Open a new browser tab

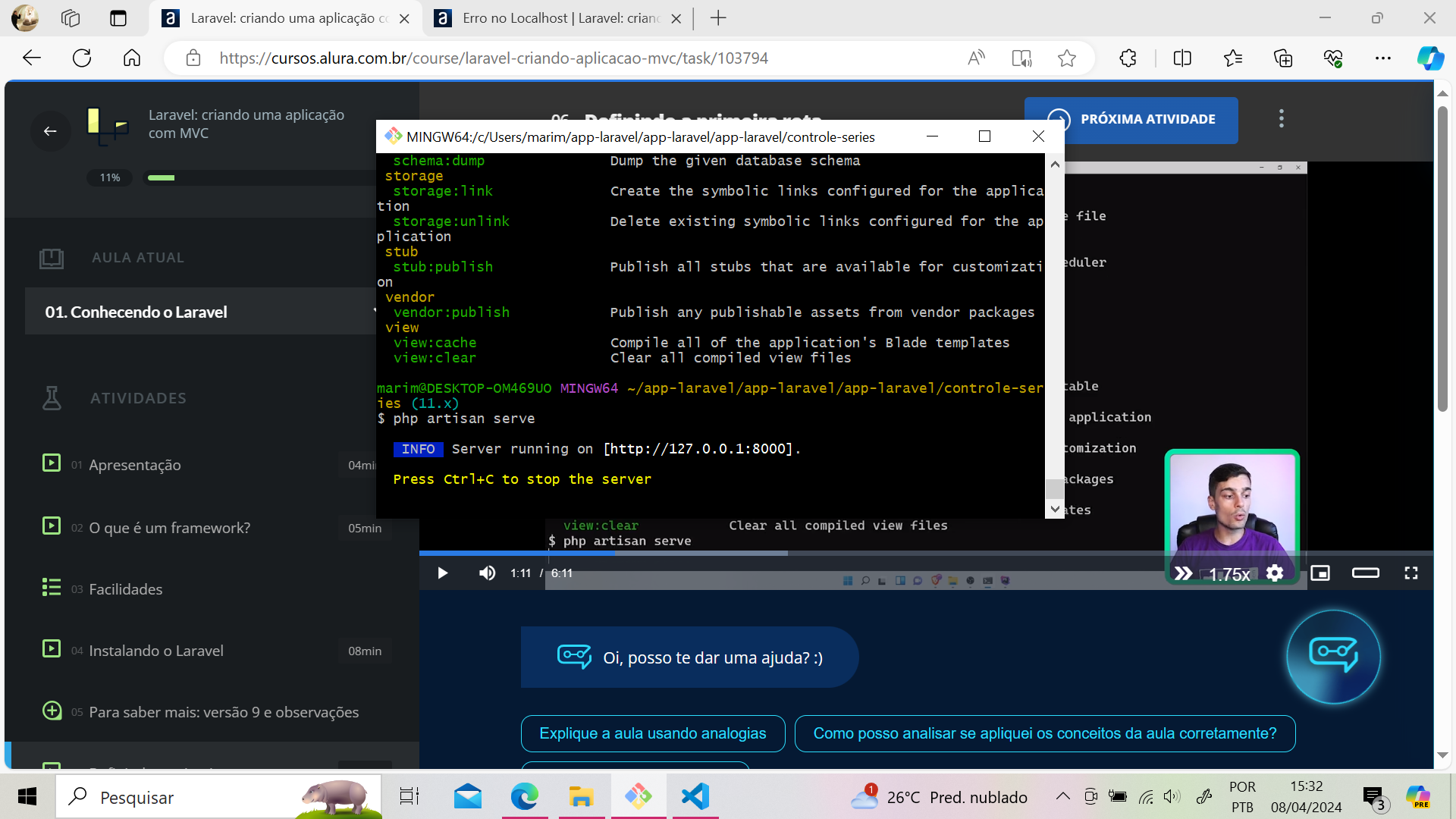coord(718,18)
